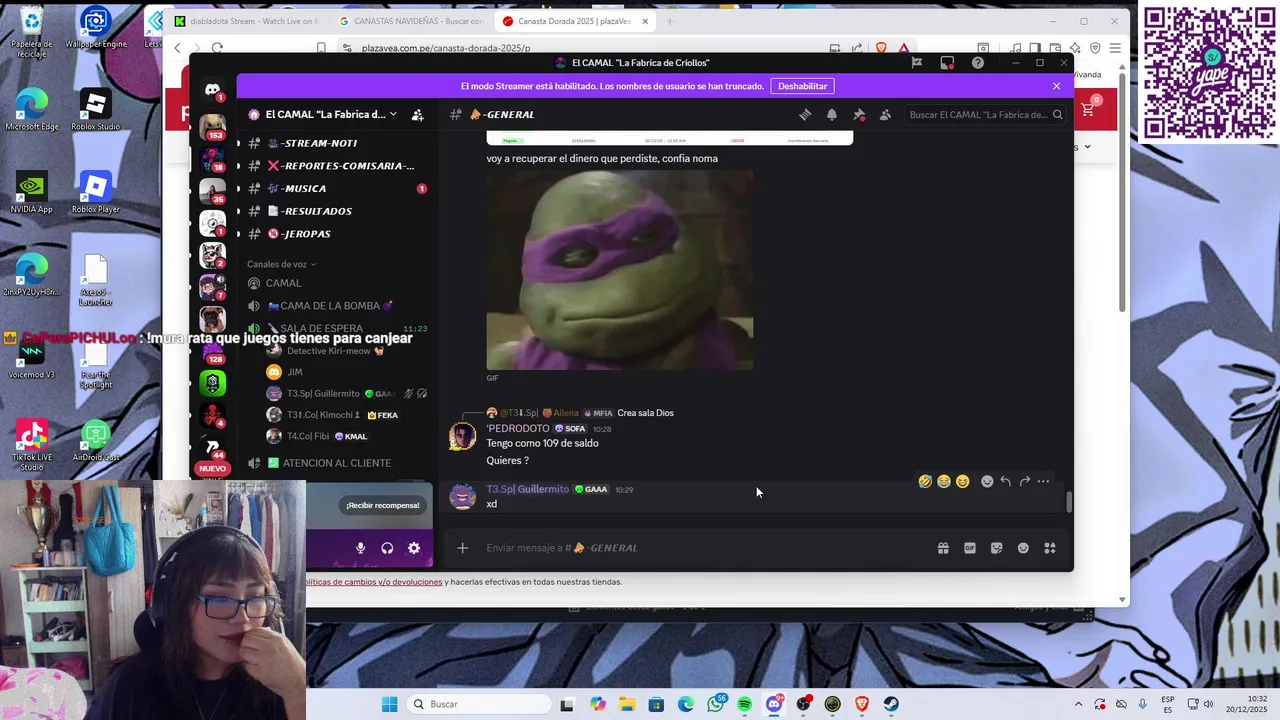
Task: Invite people icon next to server name
Action: [x=417, y=115]
